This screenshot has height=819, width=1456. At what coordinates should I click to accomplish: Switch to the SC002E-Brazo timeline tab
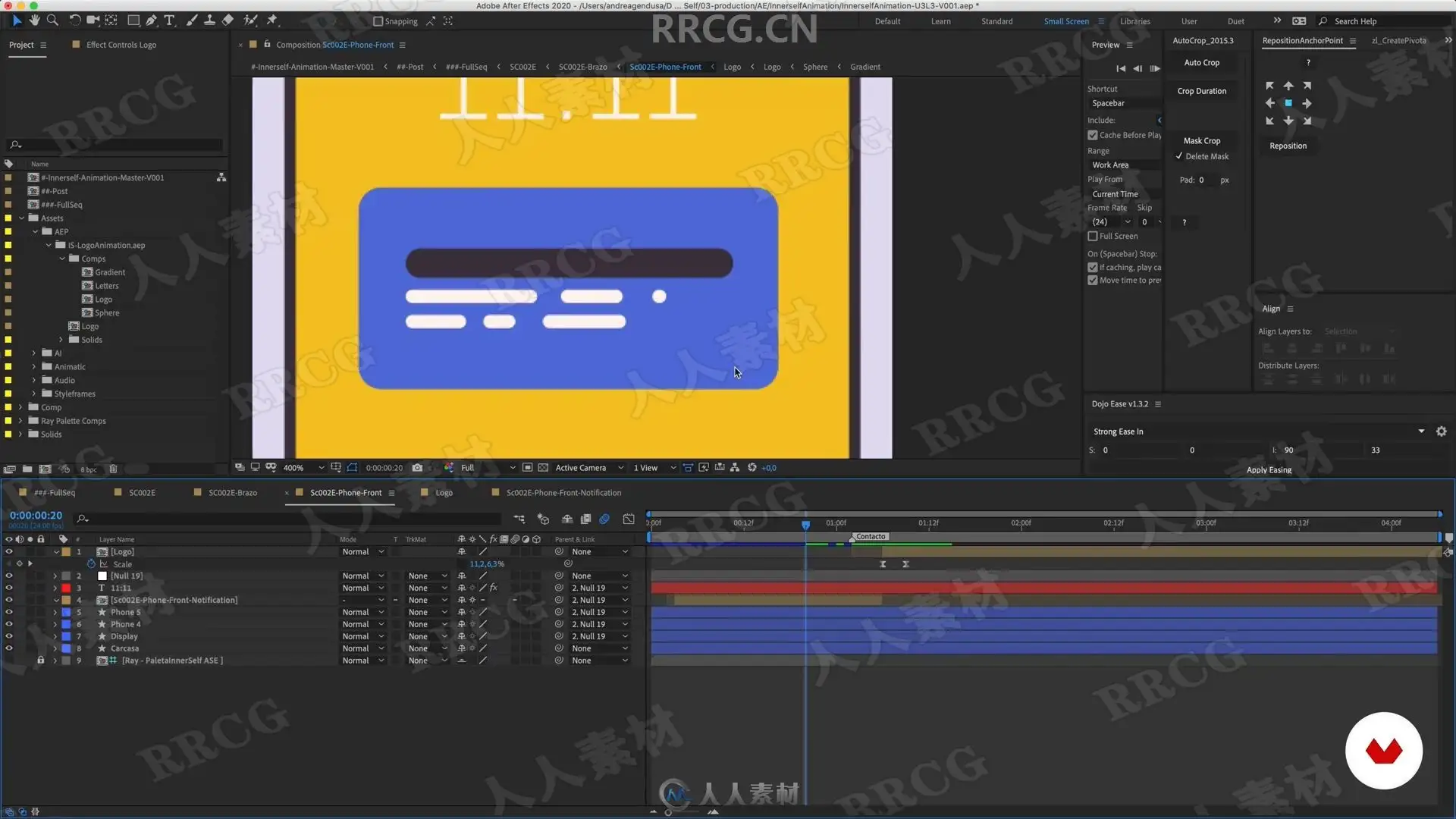[232, 493]
